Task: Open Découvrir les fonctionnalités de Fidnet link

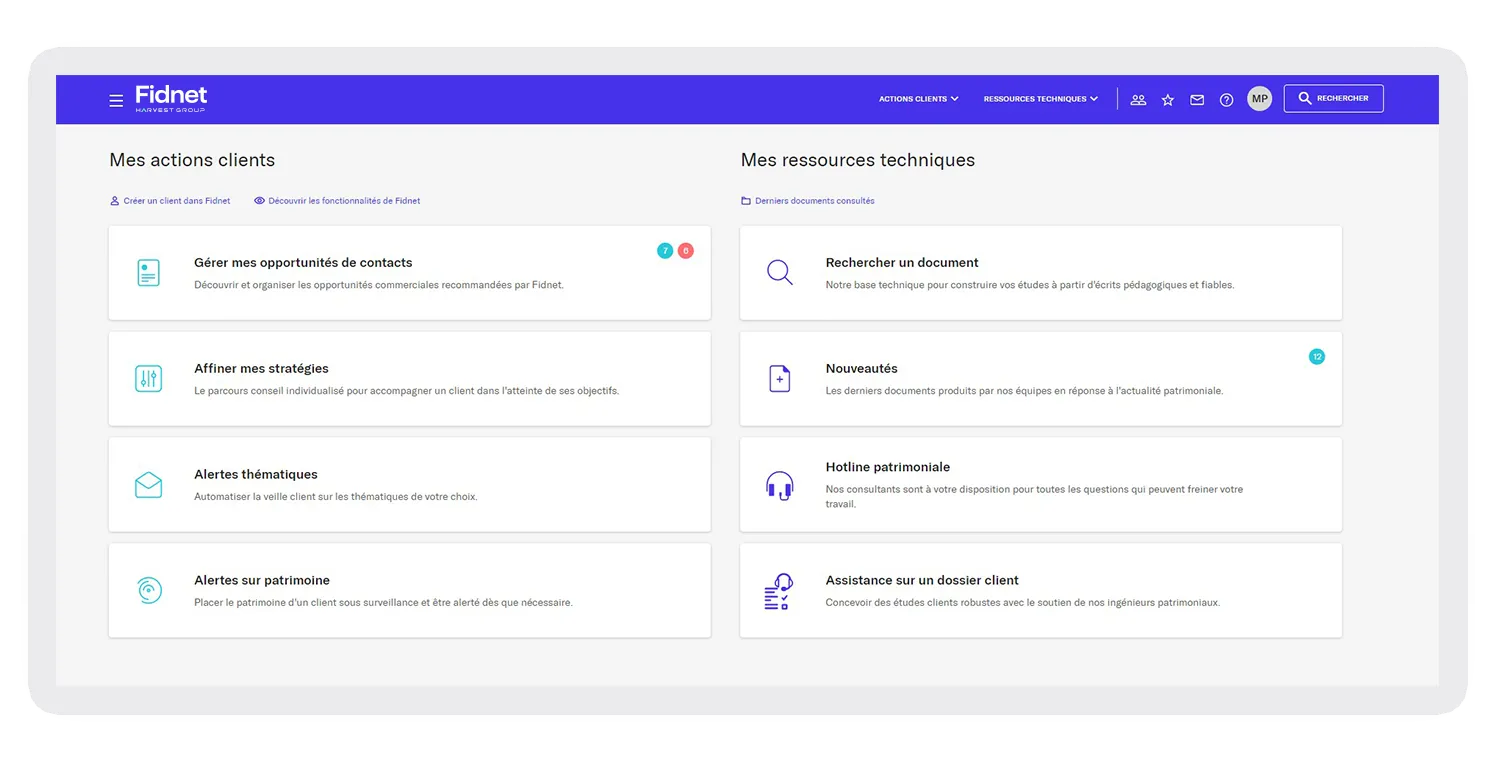Action: (337, 201)
